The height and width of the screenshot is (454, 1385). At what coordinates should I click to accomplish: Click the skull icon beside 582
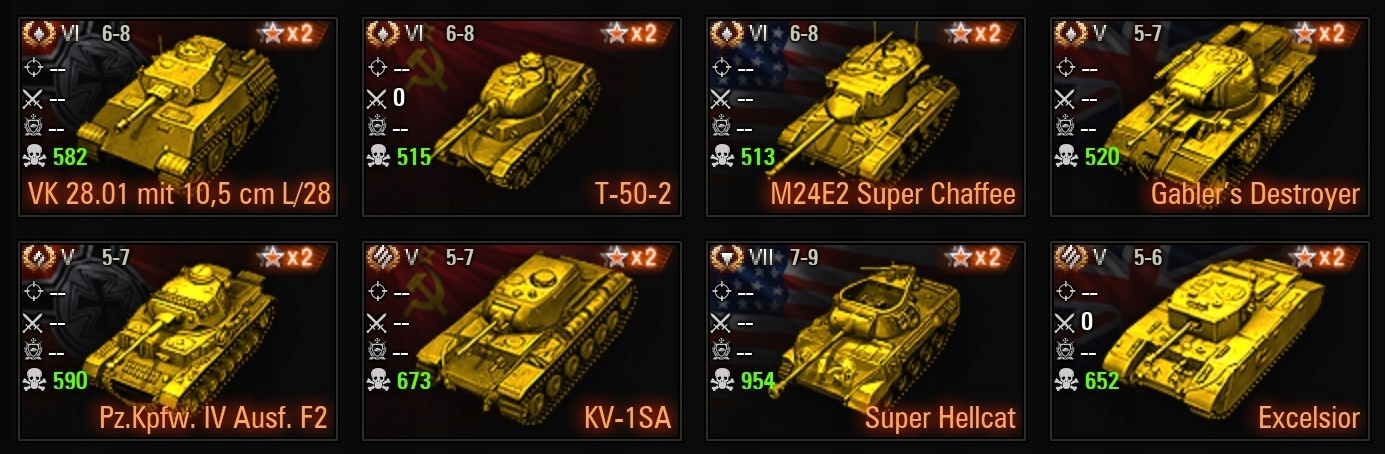click(x=35, y=156)
